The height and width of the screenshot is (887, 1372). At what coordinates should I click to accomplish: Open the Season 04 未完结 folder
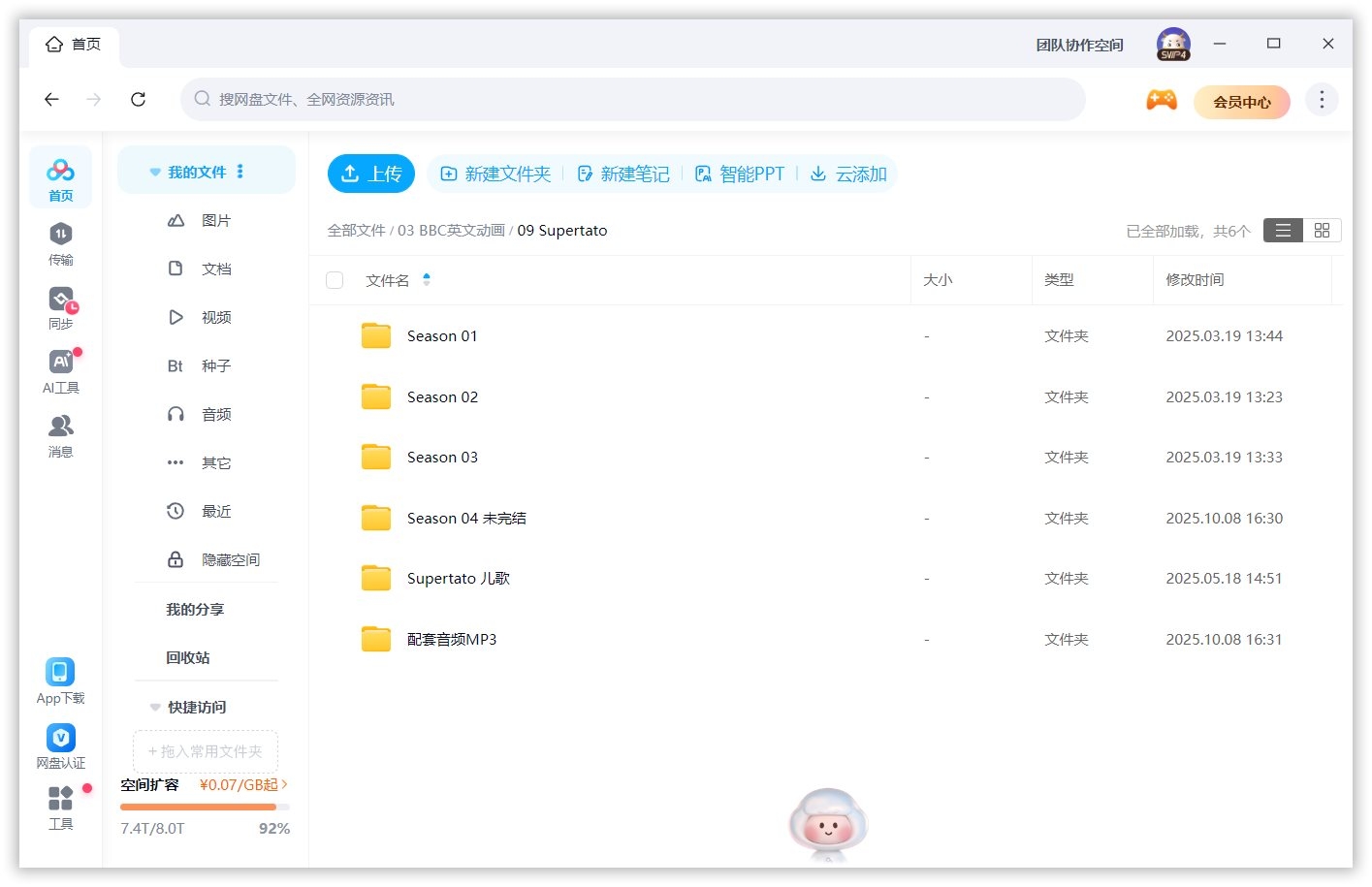[x=466, y=518]
